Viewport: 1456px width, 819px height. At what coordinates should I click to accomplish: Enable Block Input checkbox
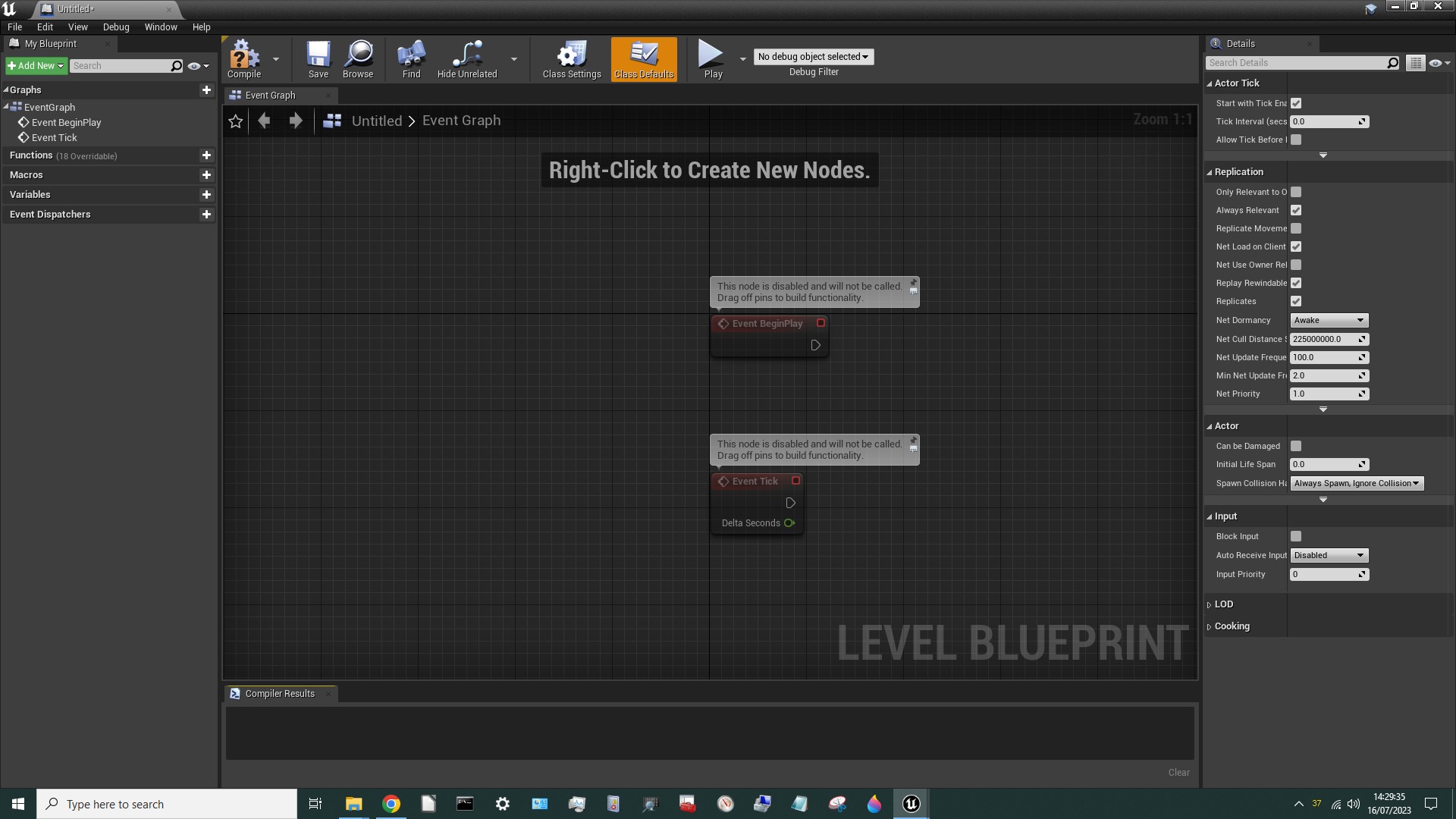[x=1296, y=536]
